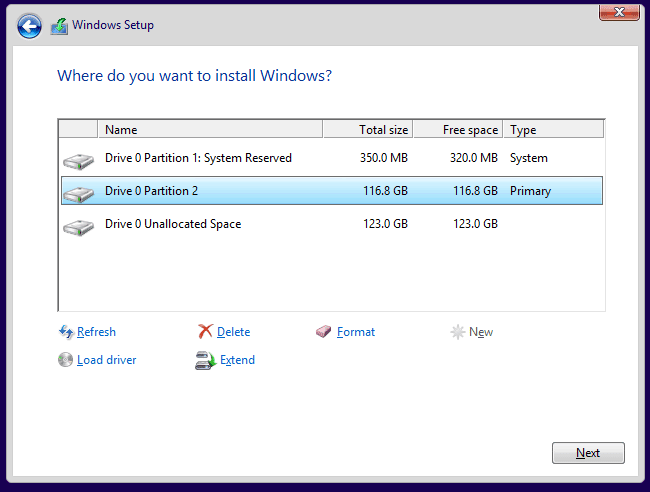Screen dimensions: 650x492
Task: Click the greyed-out New star icon
Action: pos(458,332)
